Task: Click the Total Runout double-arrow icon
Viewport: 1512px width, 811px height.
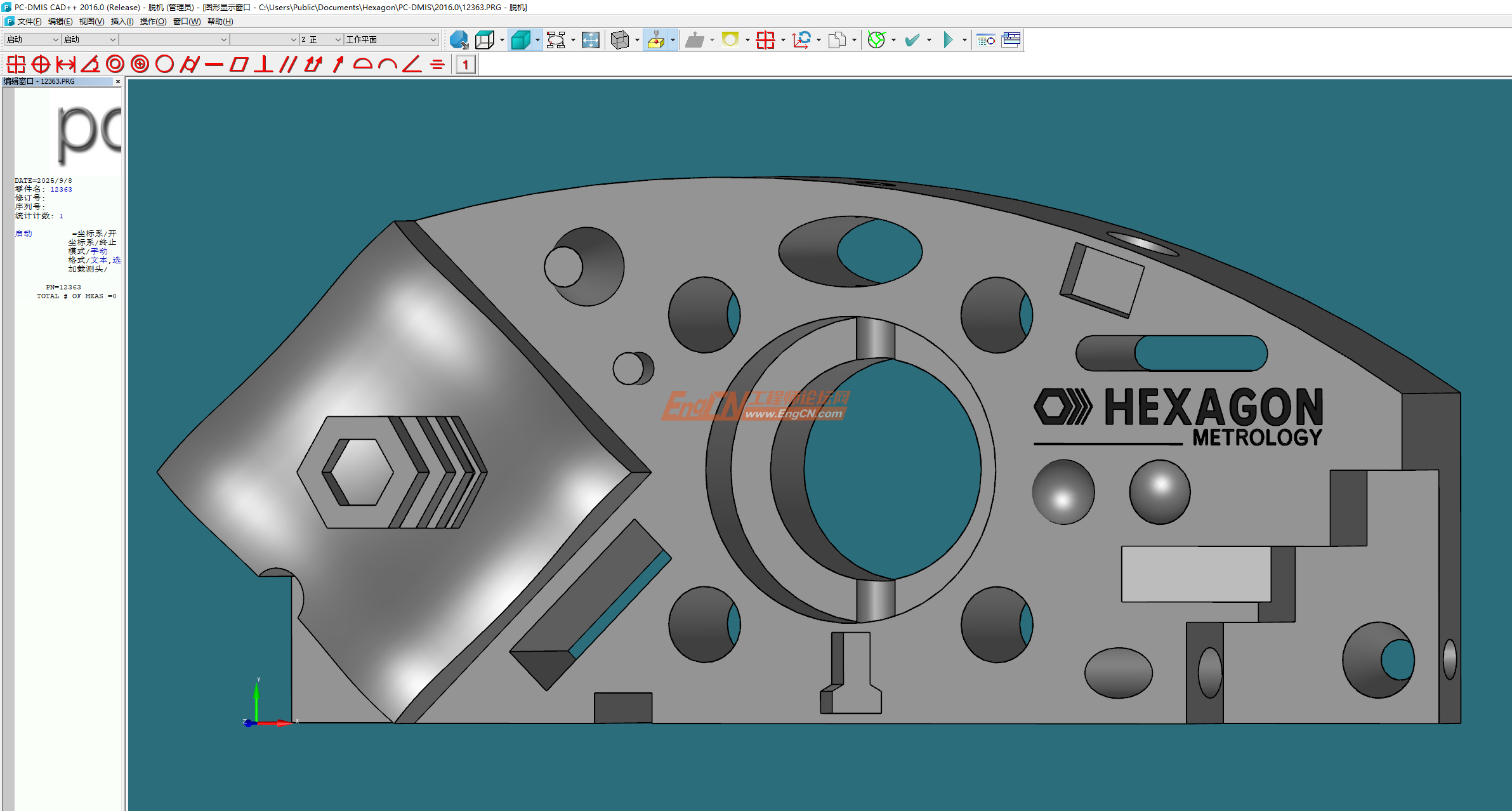Action: (313, 64)
